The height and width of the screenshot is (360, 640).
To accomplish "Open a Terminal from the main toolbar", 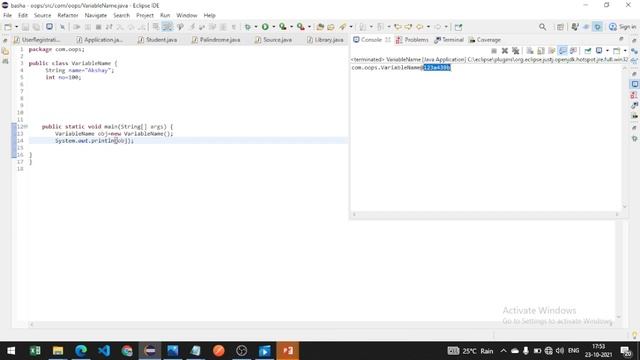I will tap(49, 27).
